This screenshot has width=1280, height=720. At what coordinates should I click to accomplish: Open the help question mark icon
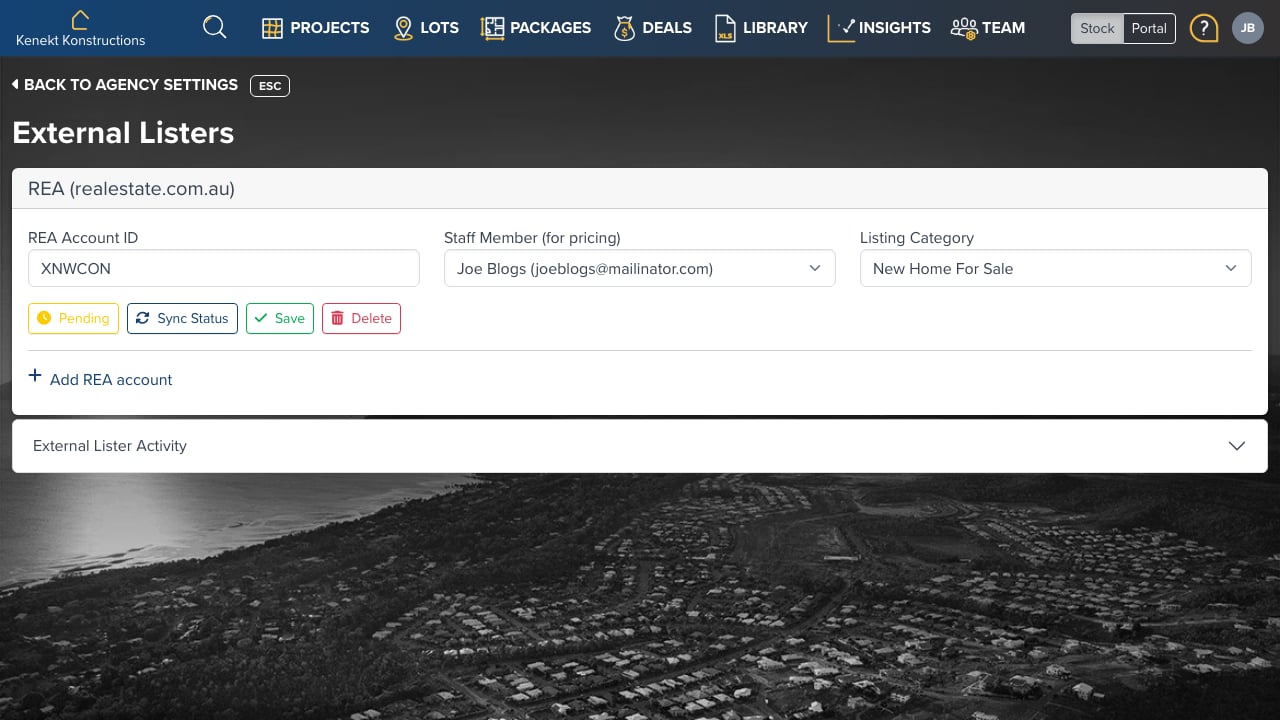point(1204,28)
